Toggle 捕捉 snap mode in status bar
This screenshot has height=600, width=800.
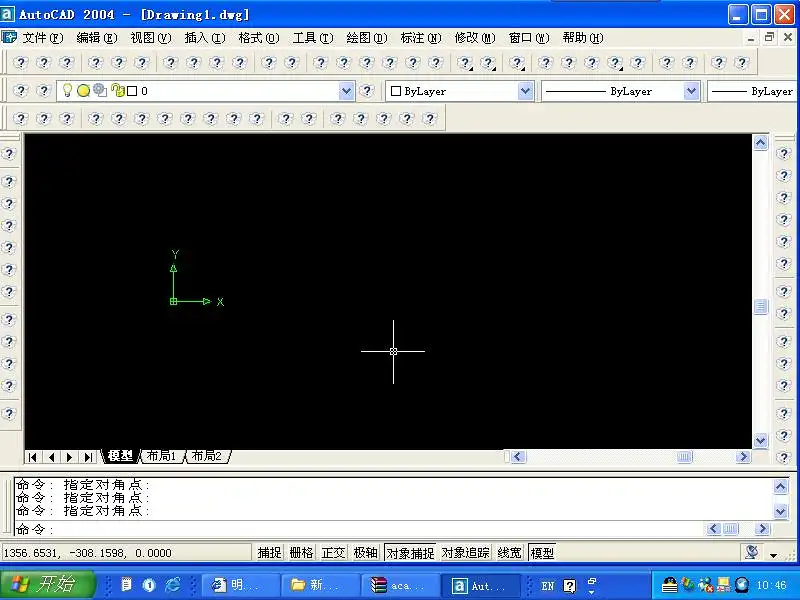[x=269, y=553]
